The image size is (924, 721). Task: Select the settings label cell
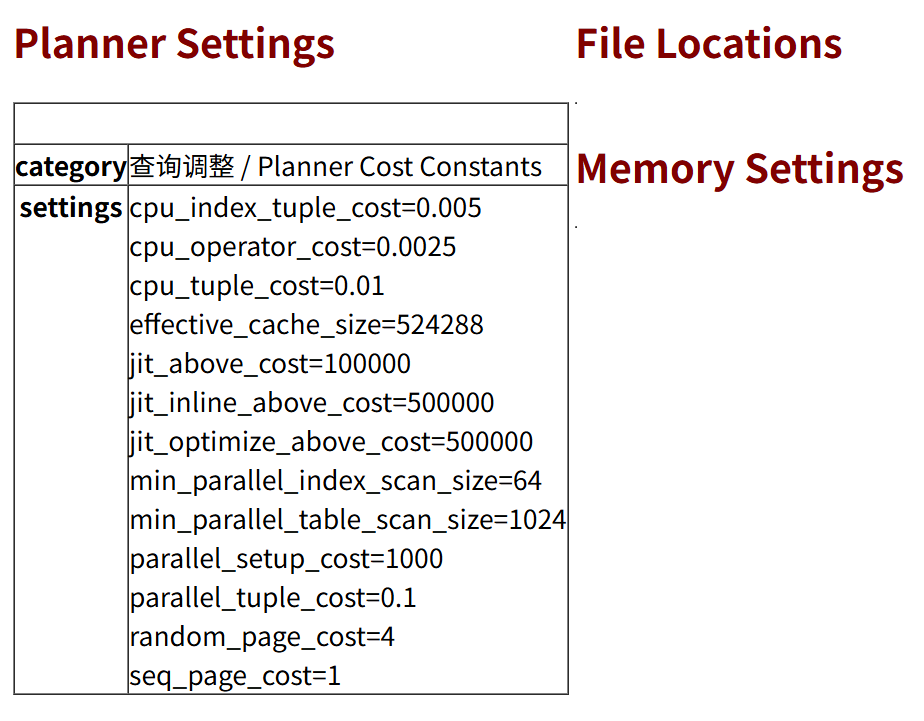[71, 208]
